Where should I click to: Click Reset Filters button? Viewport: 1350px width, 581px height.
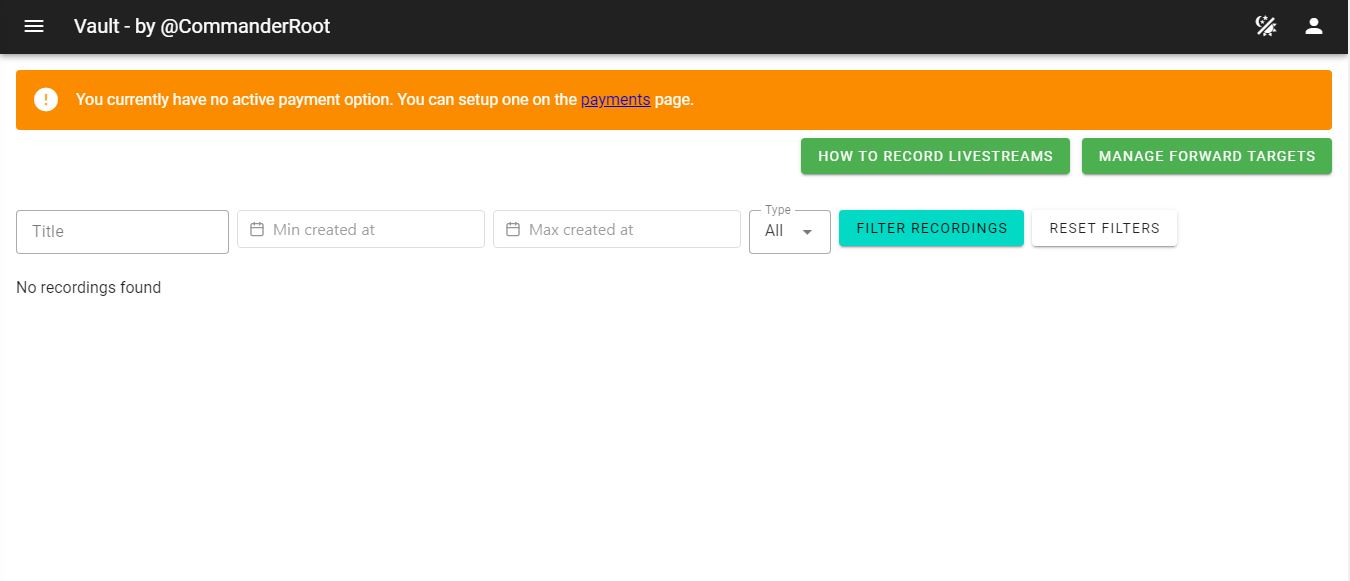(1104, 228)
